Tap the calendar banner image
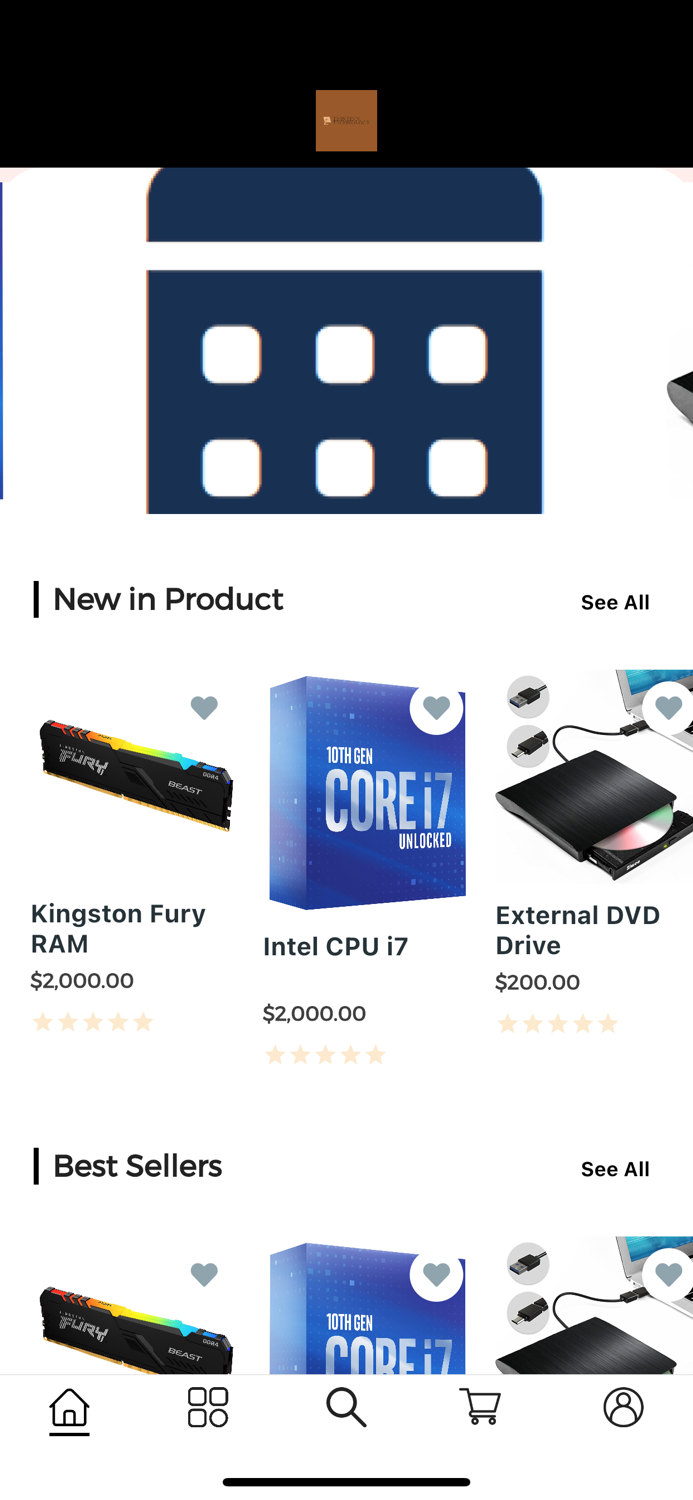 pyautogui.click(x=345, y=340)
